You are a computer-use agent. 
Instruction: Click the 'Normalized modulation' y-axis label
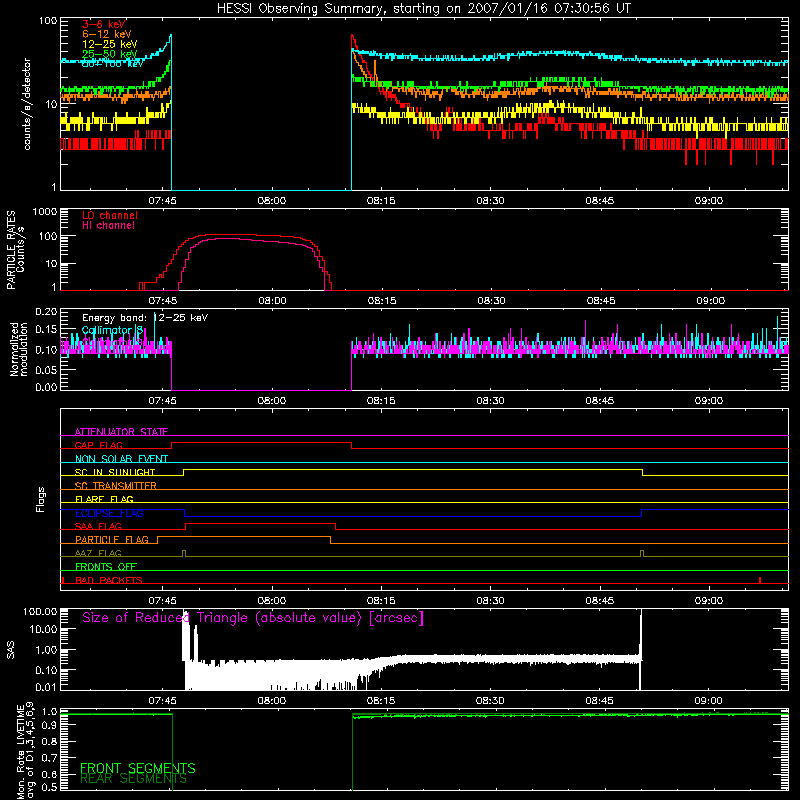19,349
